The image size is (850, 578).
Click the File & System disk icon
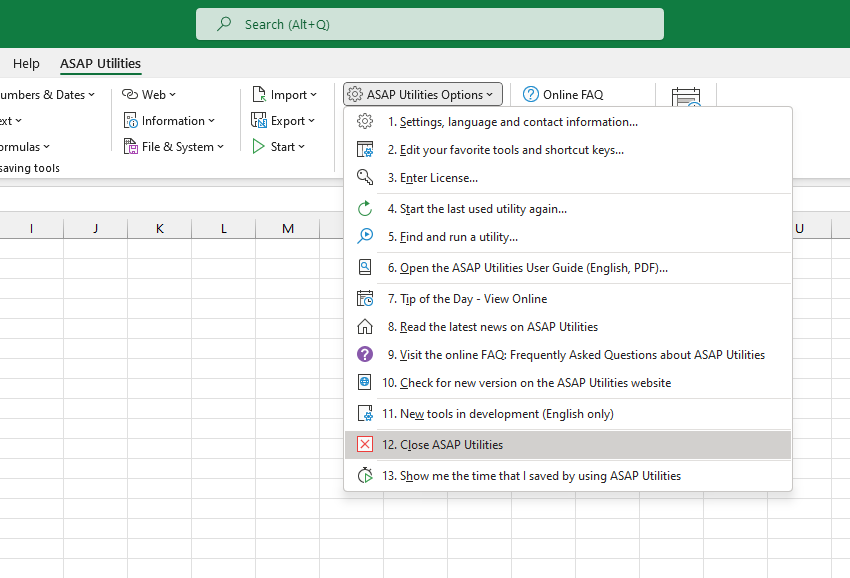coord(131,146)
